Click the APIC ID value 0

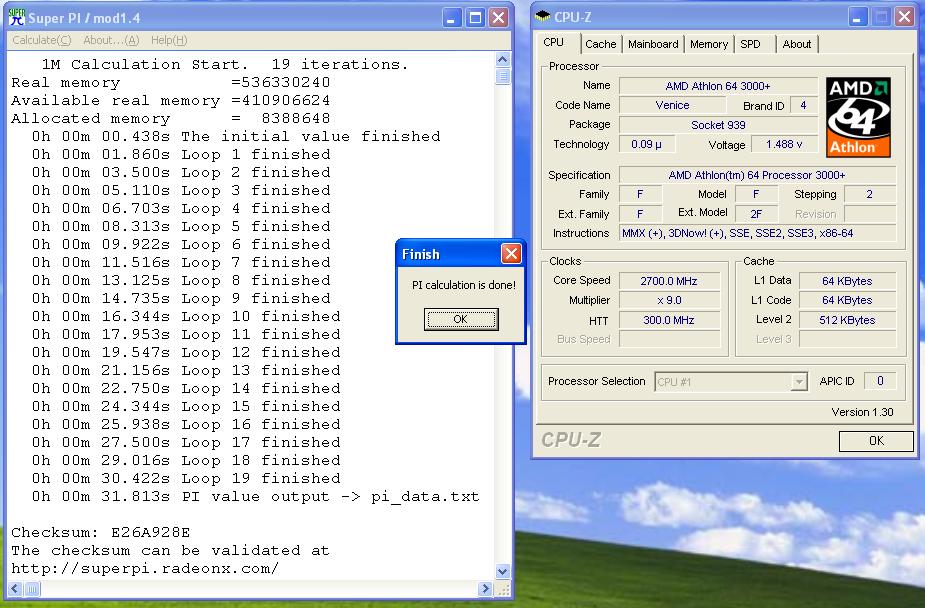[x=880, y=381]
